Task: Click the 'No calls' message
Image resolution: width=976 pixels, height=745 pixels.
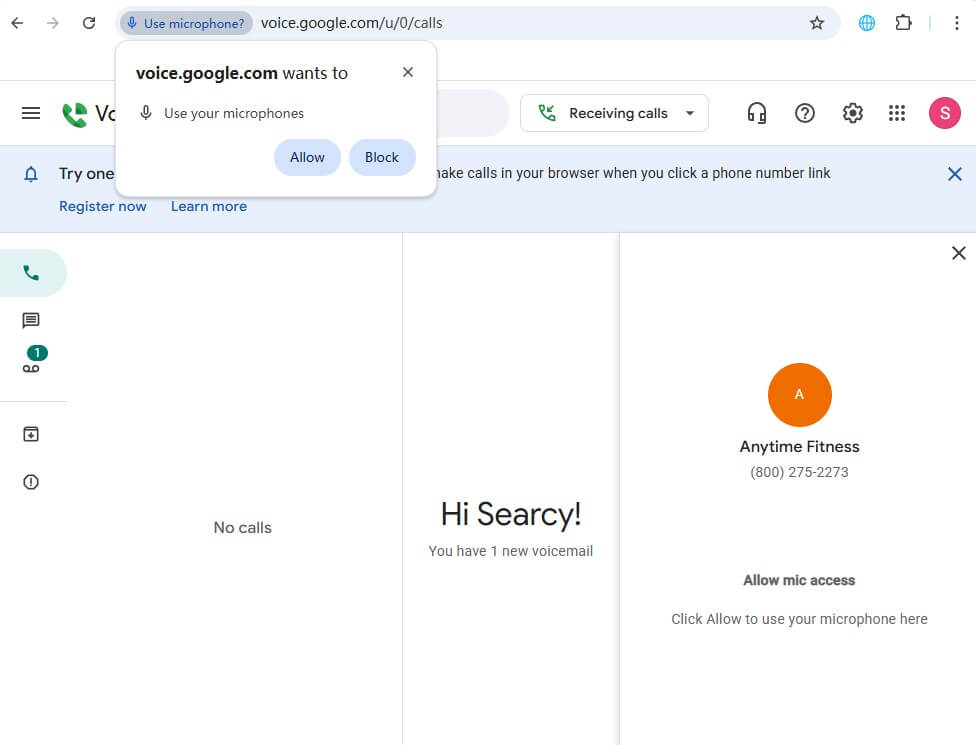Action: pos(242,528)
